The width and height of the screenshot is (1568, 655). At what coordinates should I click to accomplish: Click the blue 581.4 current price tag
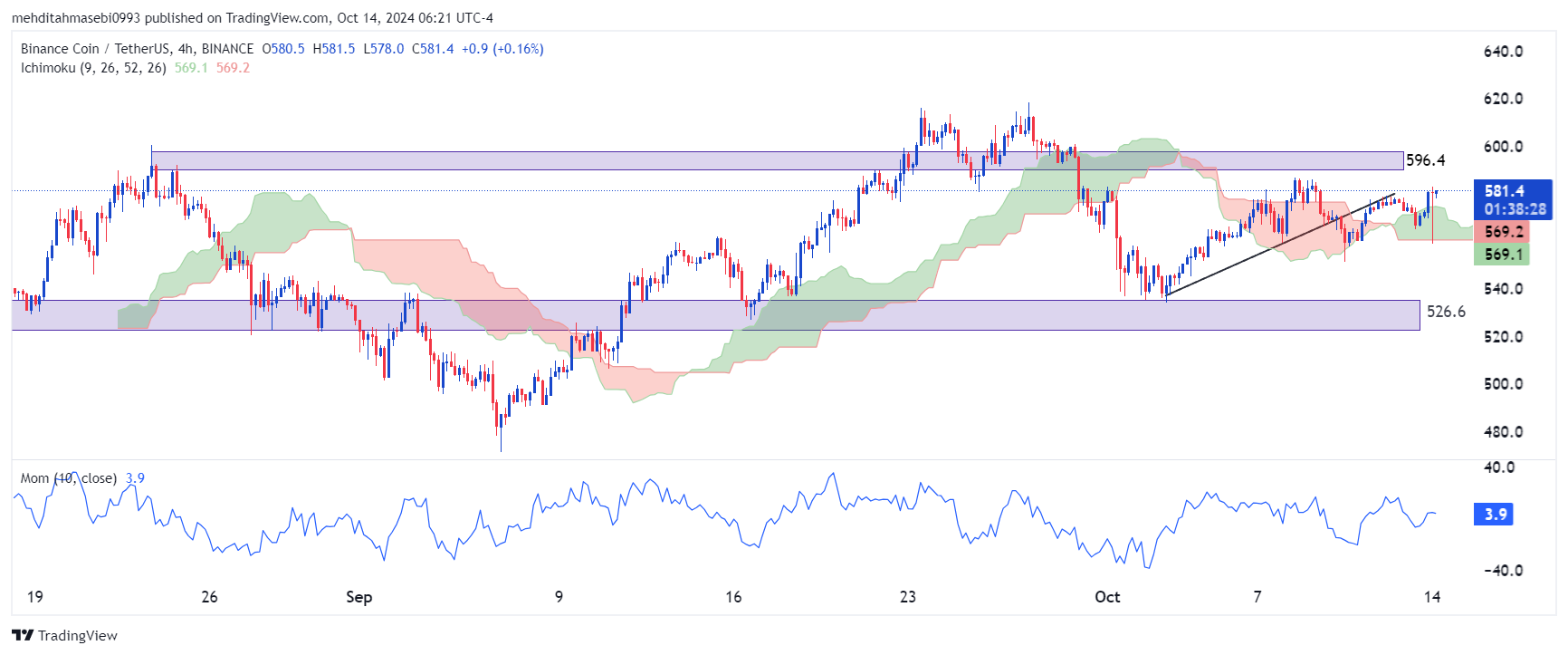click(x=1513, y=199)
